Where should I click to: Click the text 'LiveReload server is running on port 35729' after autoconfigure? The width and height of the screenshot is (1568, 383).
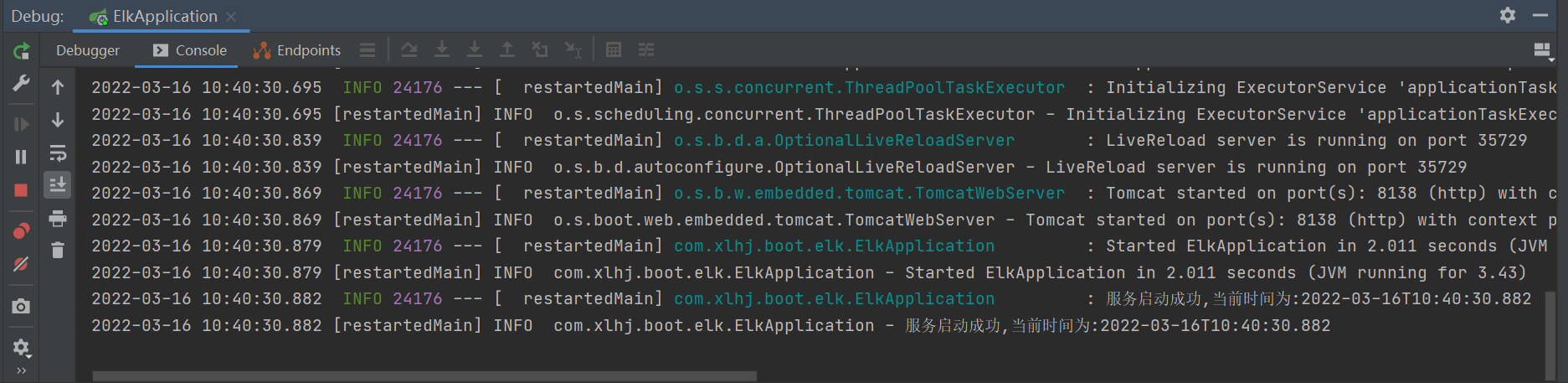(1256, 167)
